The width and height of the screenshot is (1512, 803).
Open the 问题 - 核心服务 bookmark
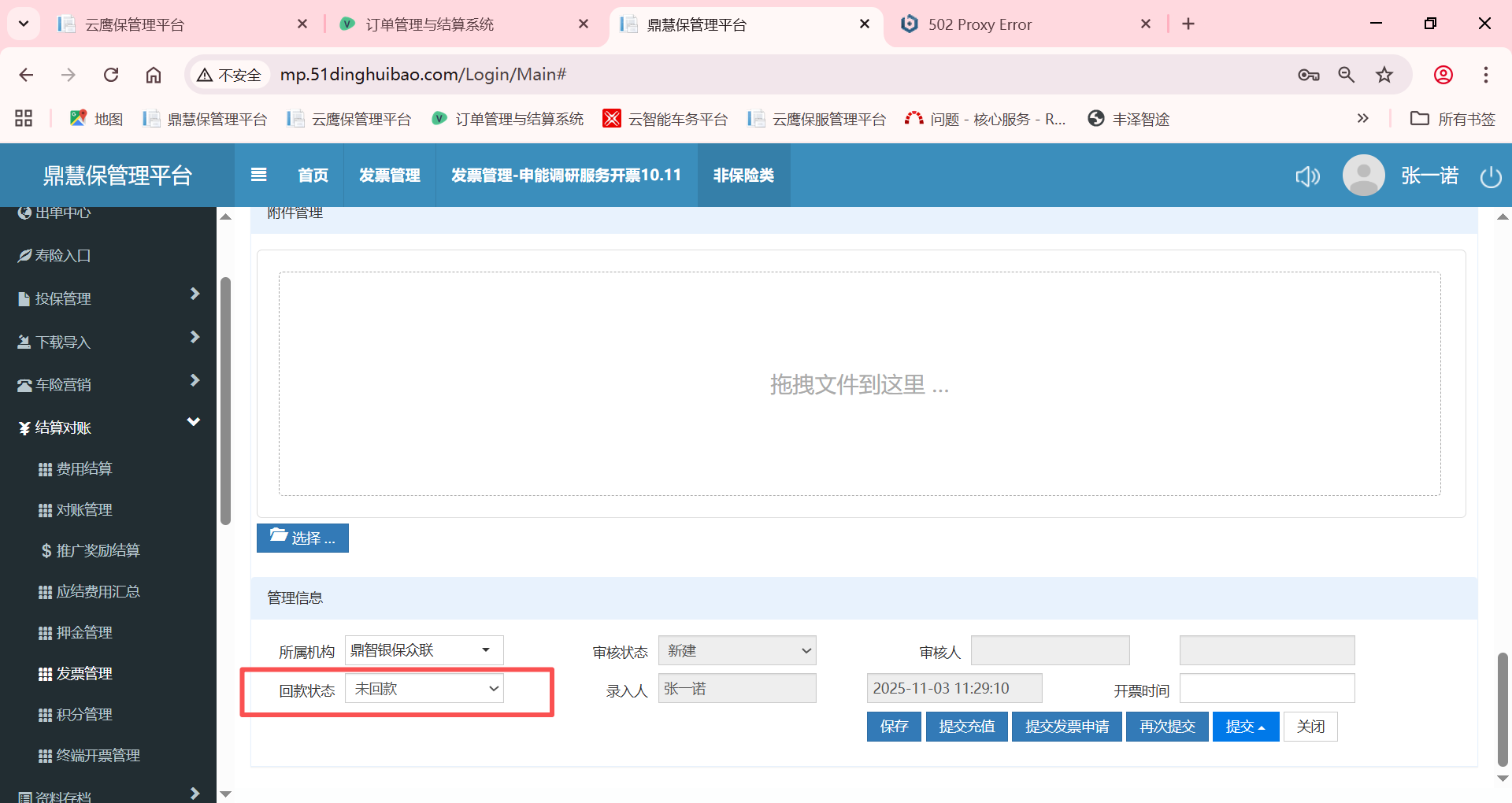pos(985,119)
